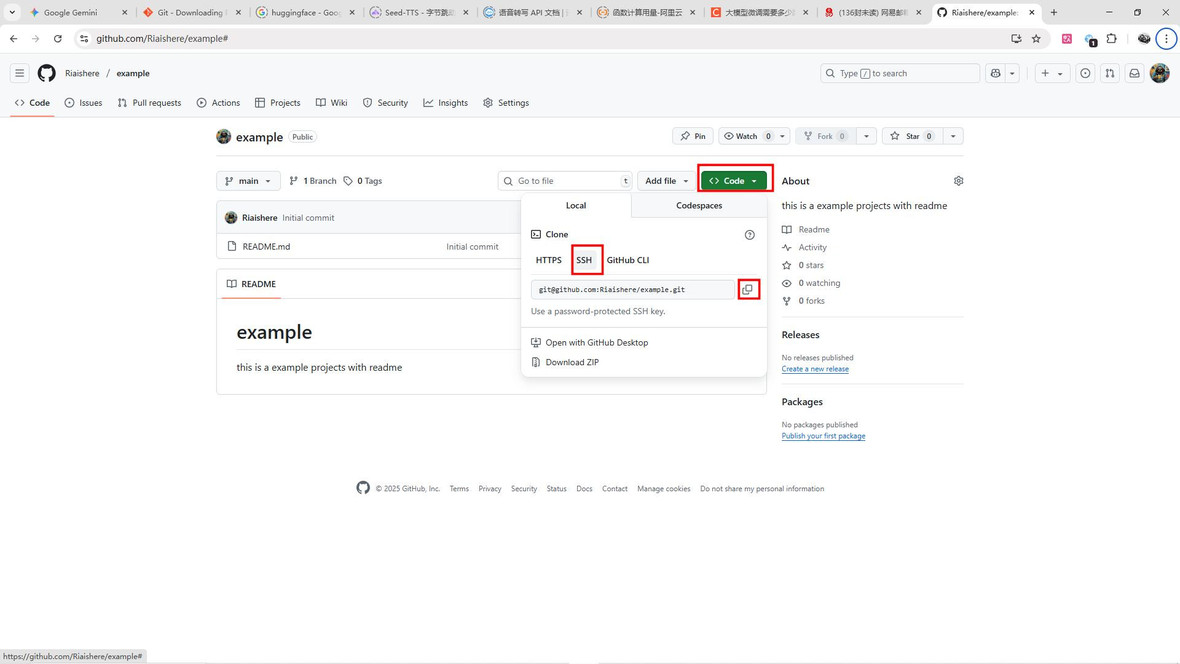Screen dimensions: 1180x664
Task: Open the browser extensions puzzle icon
Action: tap(1112, 38)
